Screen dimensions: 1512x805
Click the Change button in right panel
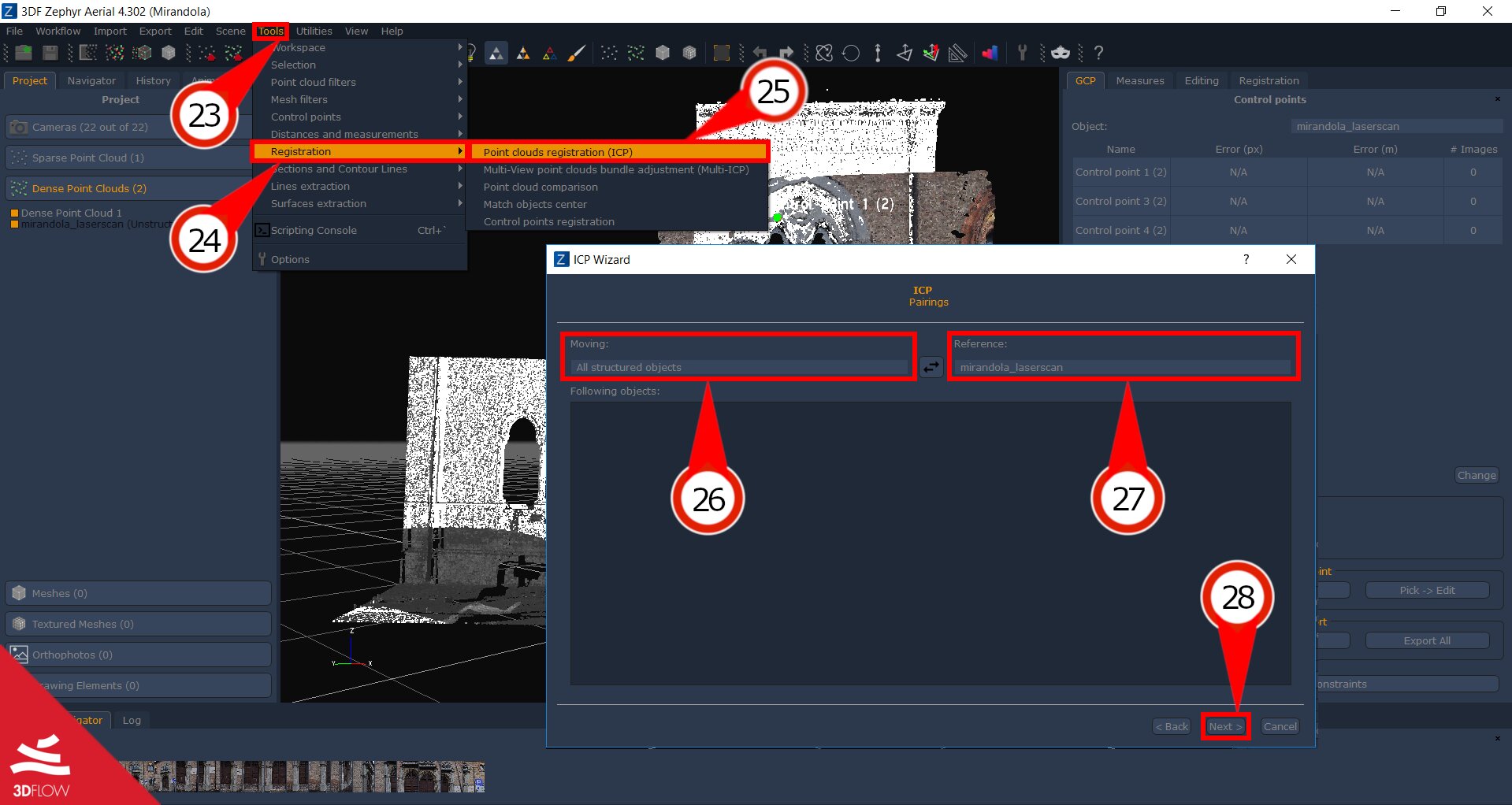pyautogui.click(x=1476, y=475)
